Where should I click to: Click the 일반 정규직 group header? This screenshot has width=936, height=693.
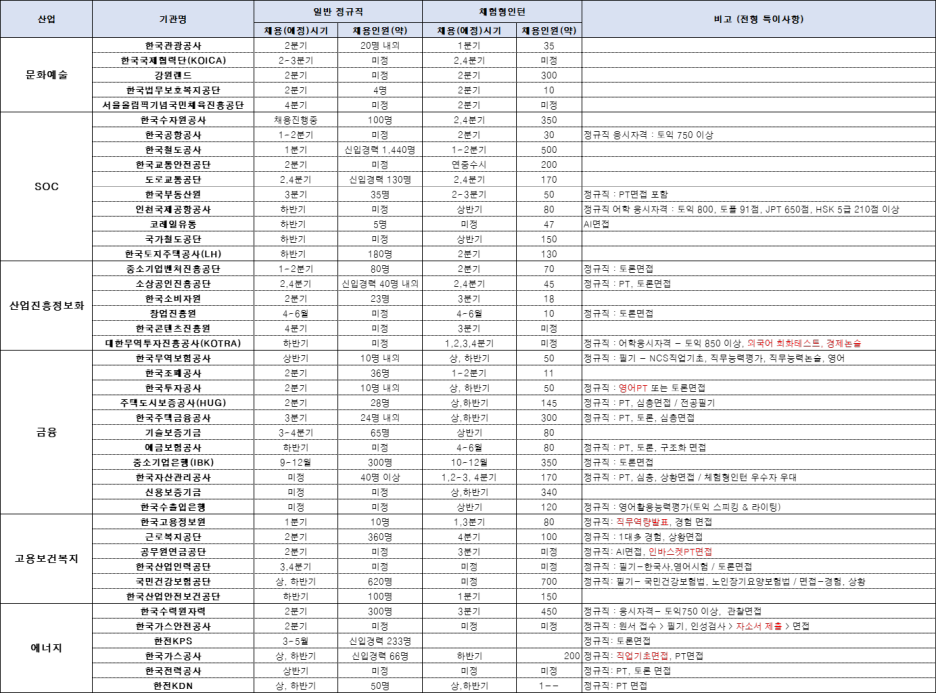(338, 12)
